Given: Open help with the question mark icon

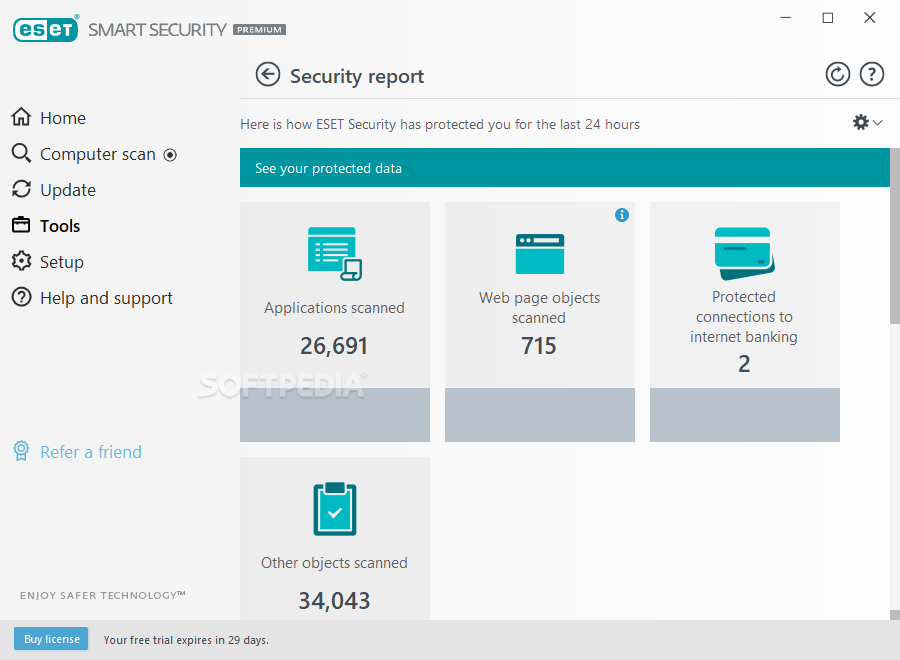Looking at the screenshot, I should (871, 75).
